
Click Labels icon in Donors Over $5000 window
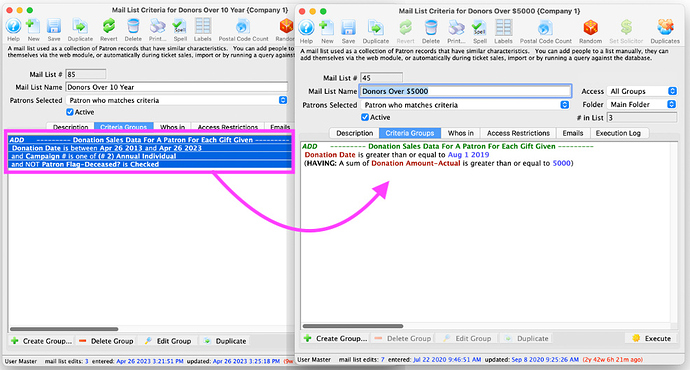click(503, 28)
